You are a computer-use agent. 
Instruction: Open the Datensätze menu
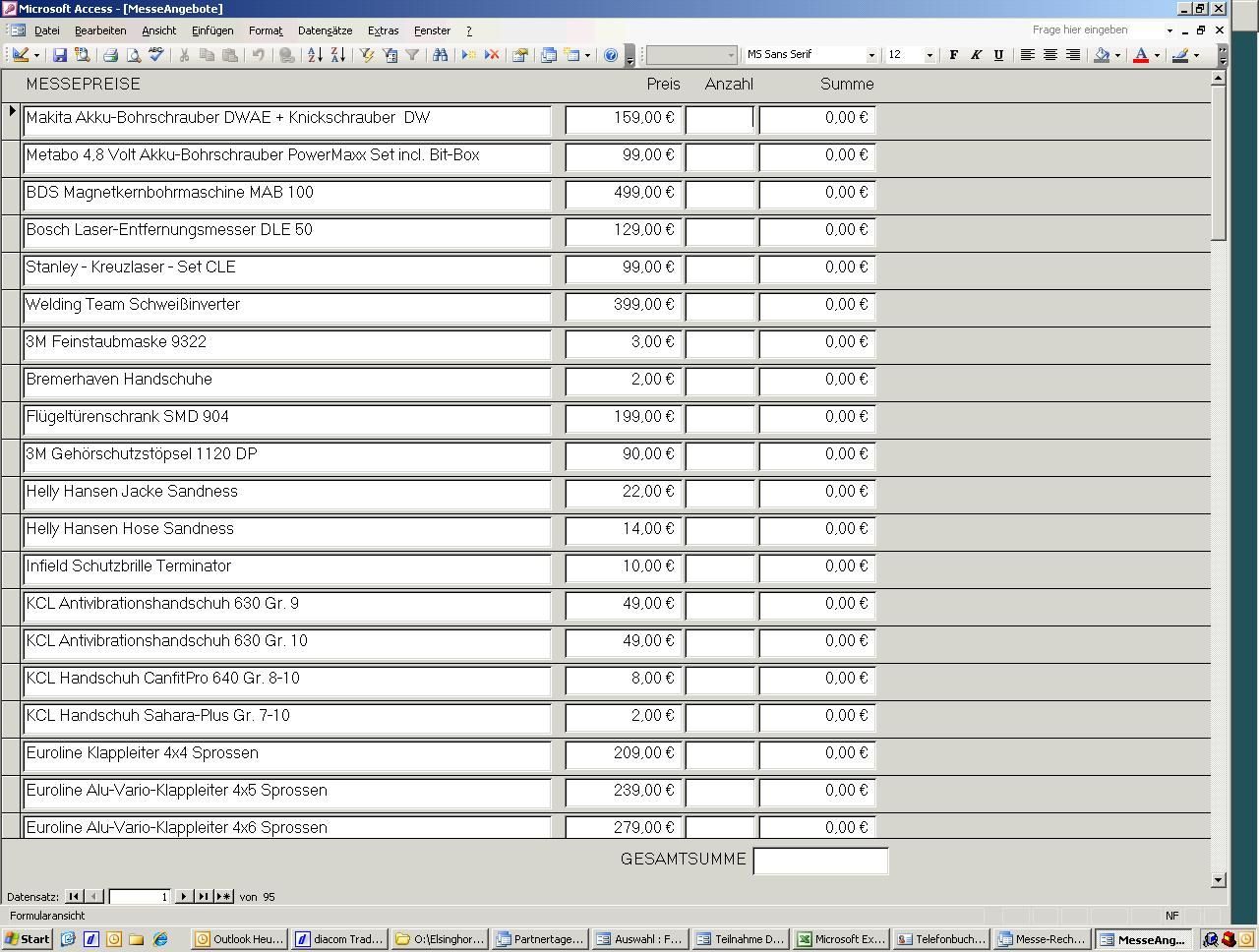[x=325, y=30]
